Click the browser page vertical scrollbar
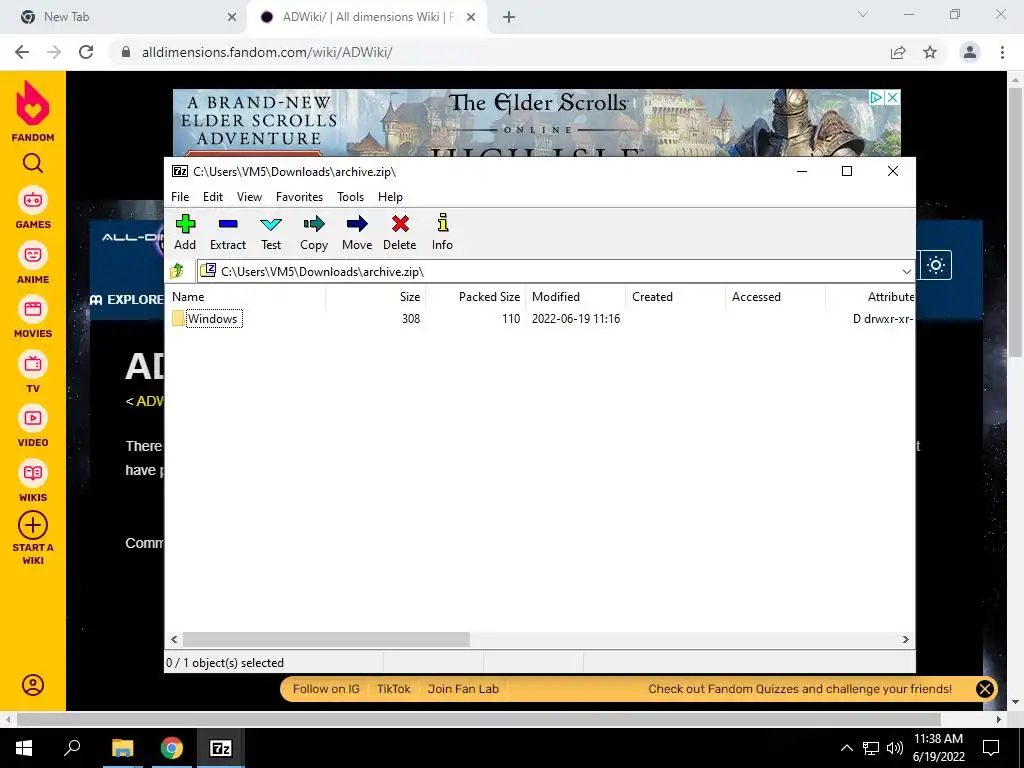The width and height of the screenshot is (1024, 768). (x=1016, y=222)
